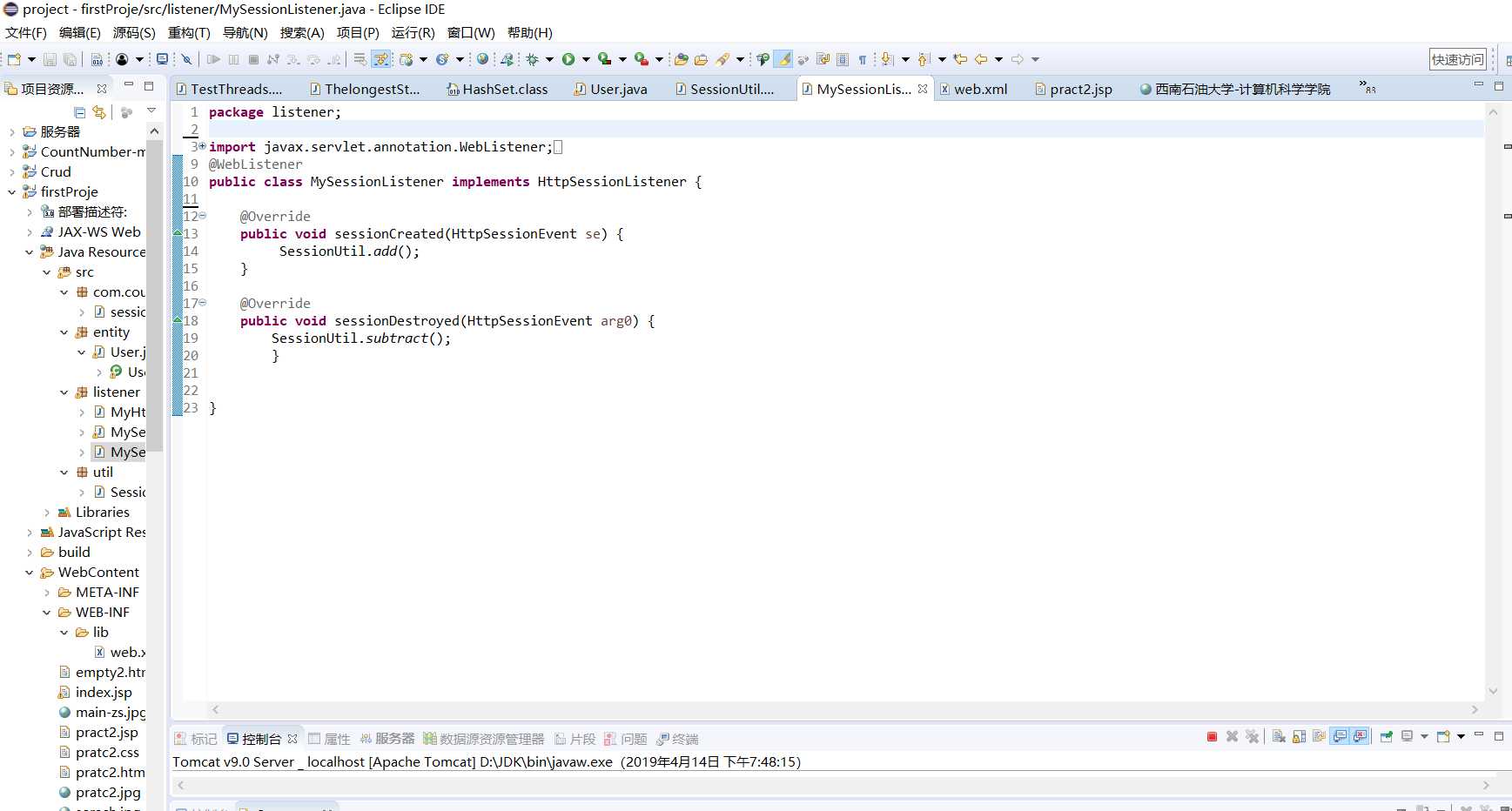Collapse the firstProje project node
The height and width of the screenshot is (811, 1512).
pyautogui.click(x=11, y=191)
